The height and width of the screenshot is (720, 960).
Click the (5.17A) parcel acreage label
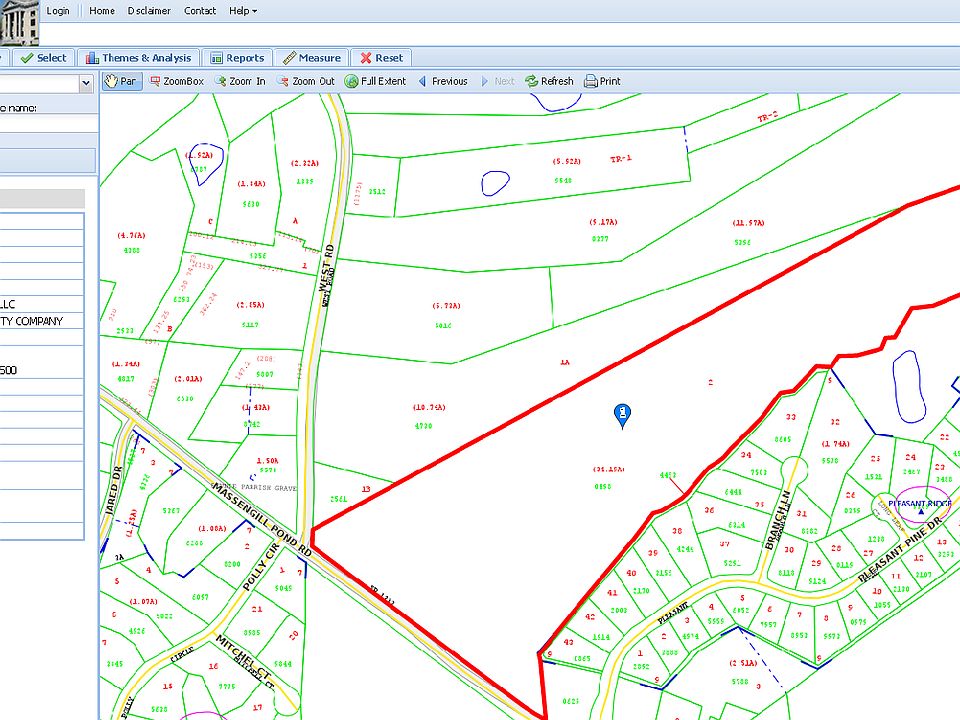coord(603,222)
